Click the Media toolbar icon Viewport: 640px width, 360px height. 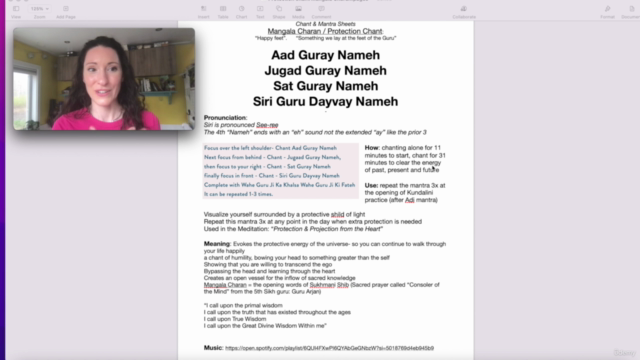coord(298,9)
